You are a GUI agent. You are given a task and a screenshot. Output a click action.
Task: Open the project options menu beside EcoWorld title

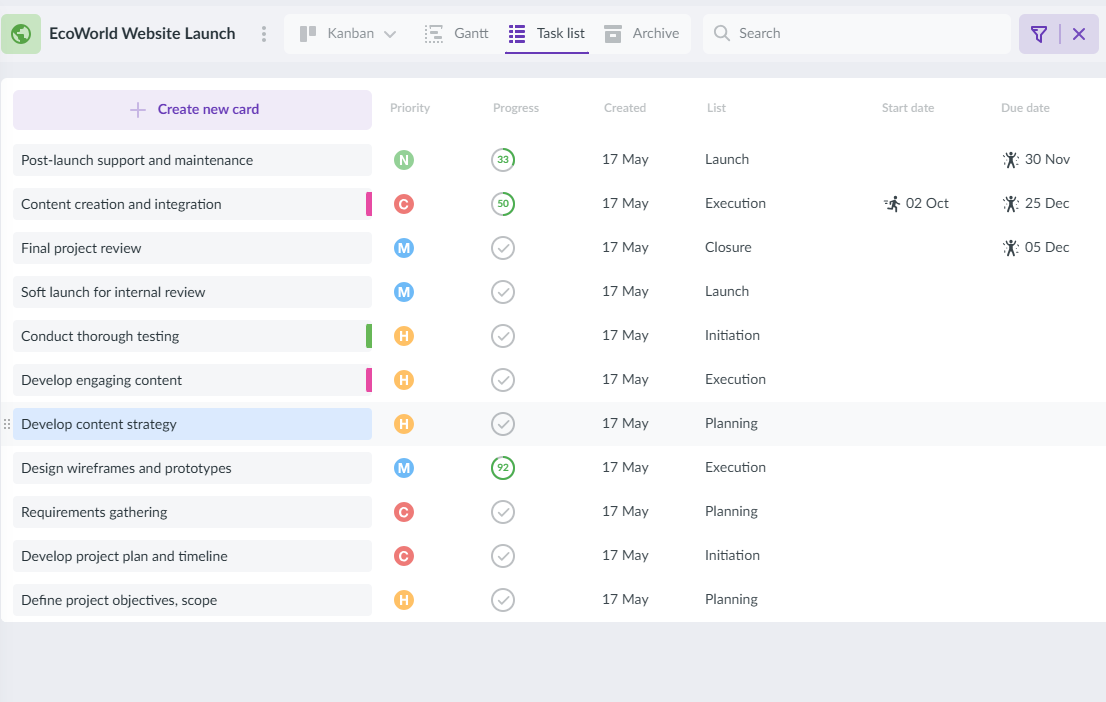[x=263, y=33]
